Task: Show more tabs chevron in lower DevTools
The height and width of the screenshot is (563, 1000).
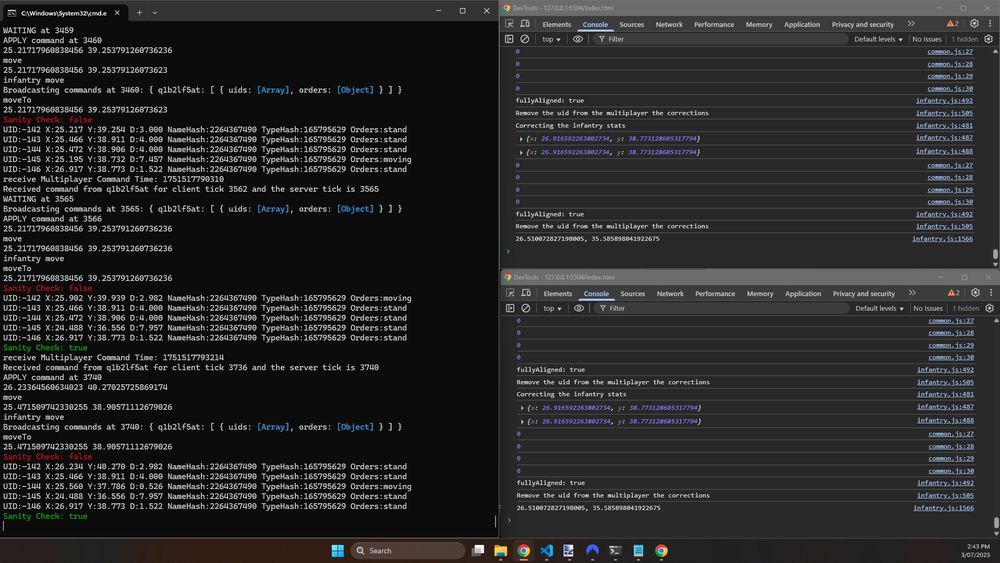Action: click(912, 293)
